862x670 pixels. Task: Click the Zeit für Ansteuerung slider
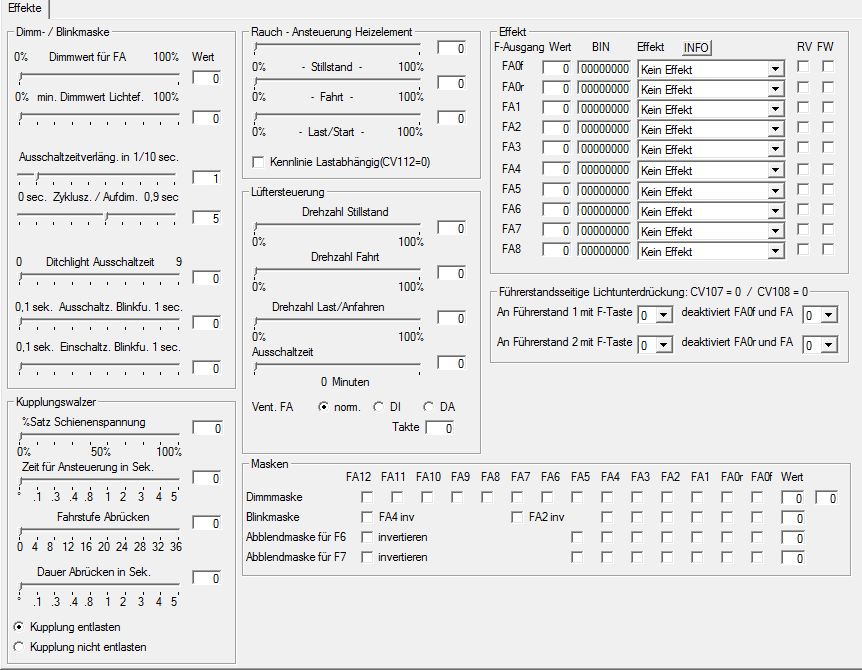tap(99, 483)
